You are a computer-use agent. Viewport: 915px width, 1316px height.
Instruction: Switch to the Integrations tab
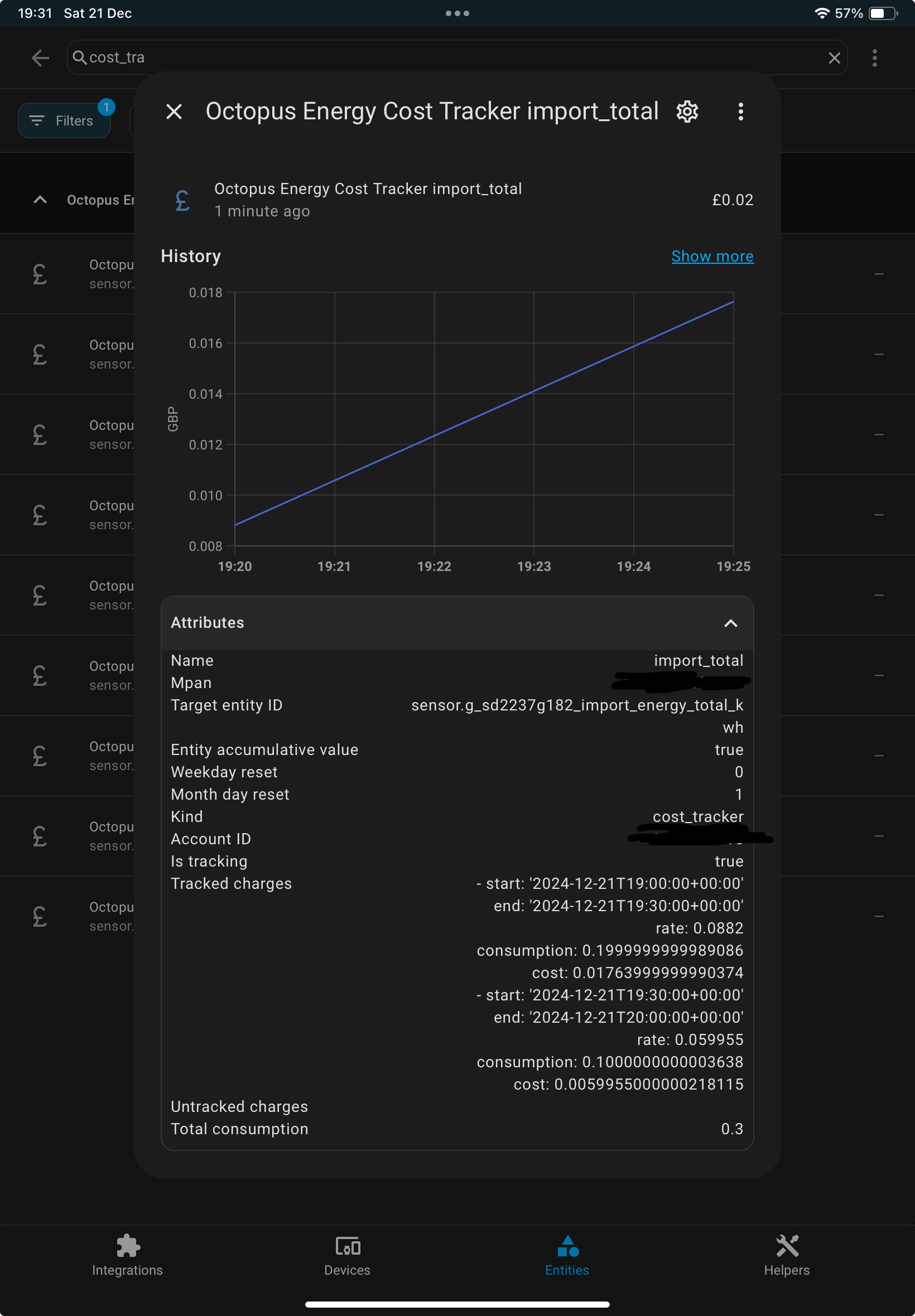coord(127,1255)
